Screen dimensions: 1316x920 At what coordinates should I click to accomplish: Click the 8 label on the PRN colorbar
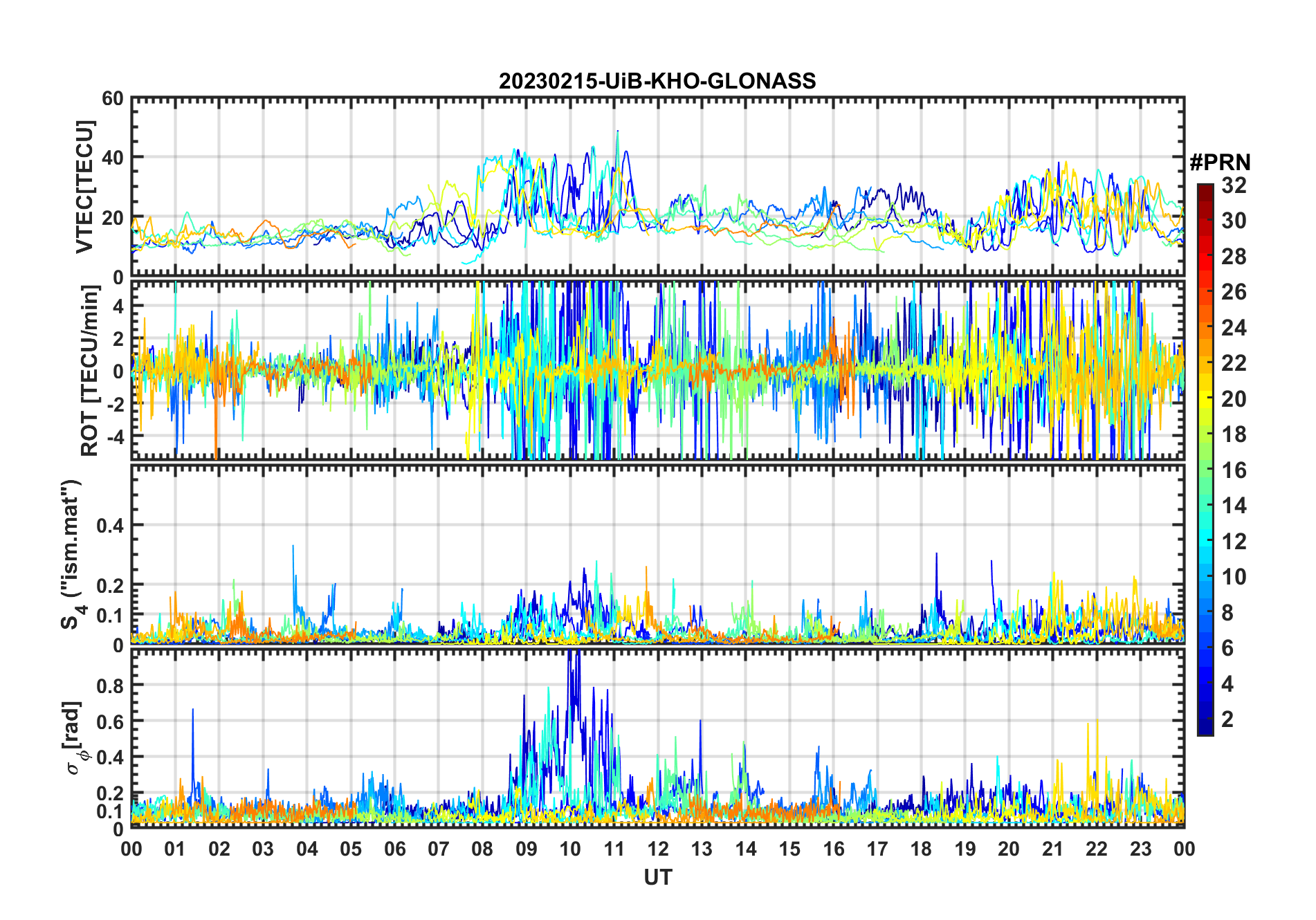[x=1227, y=613]
